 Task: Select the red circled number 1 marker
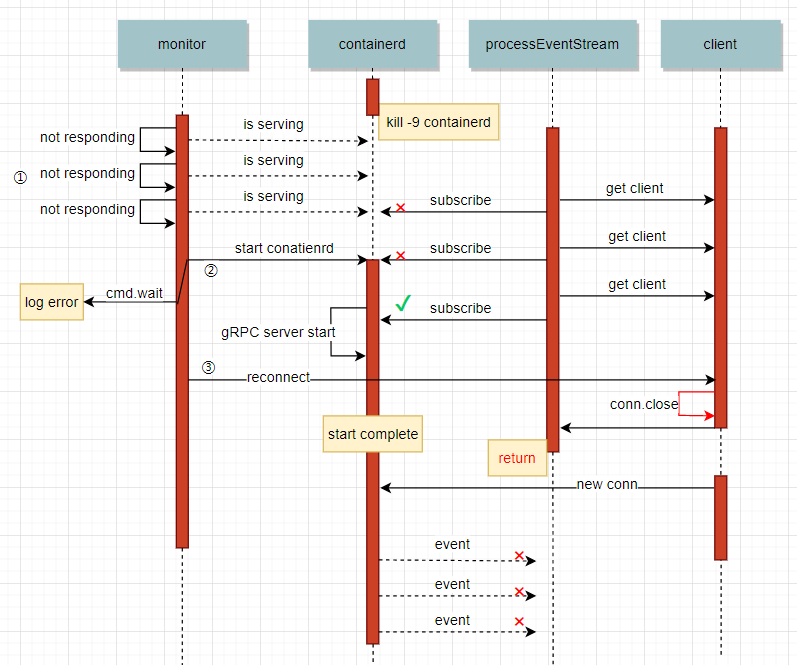[19, 176]
